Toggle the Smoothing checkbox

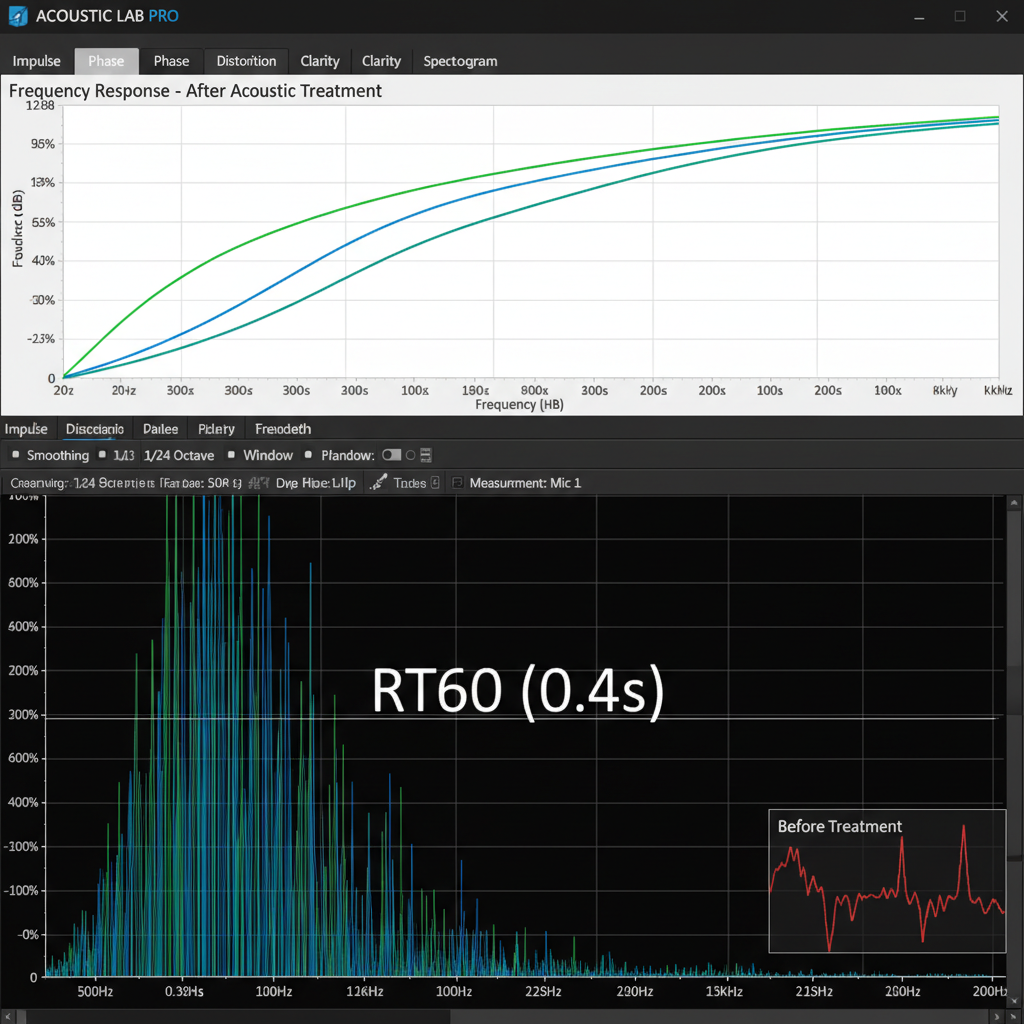click(x=16, y=455)
